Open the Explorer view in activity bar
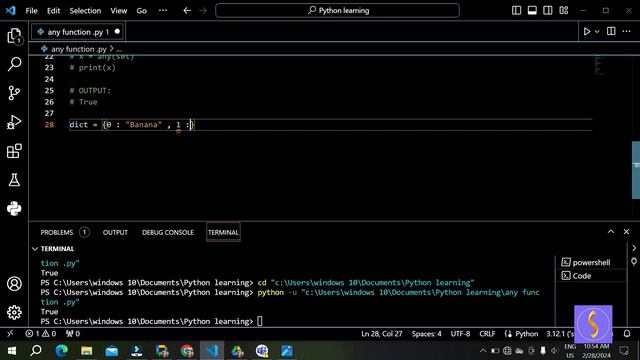640x360 pixels. click(x=14, y=36)
